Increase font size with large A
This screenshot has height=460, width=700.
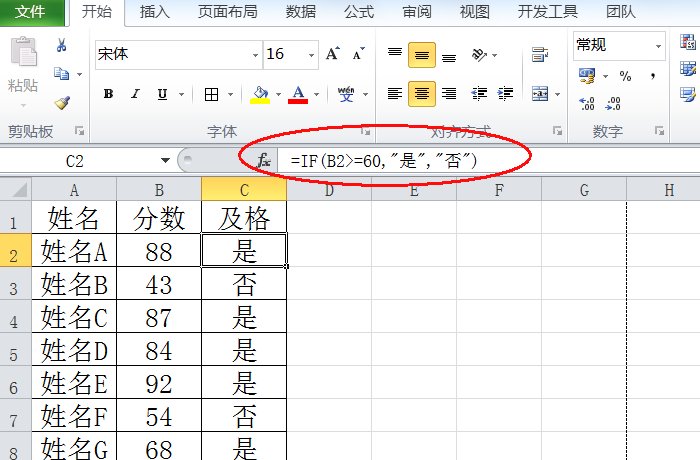tap(332, 54)
